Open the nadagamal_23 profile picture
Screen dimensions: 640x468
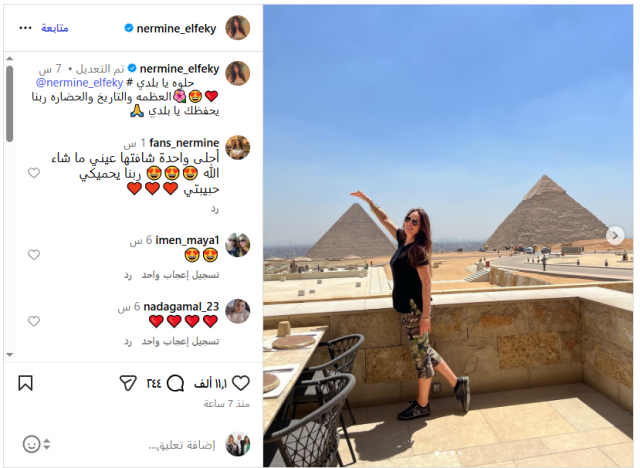238,311
